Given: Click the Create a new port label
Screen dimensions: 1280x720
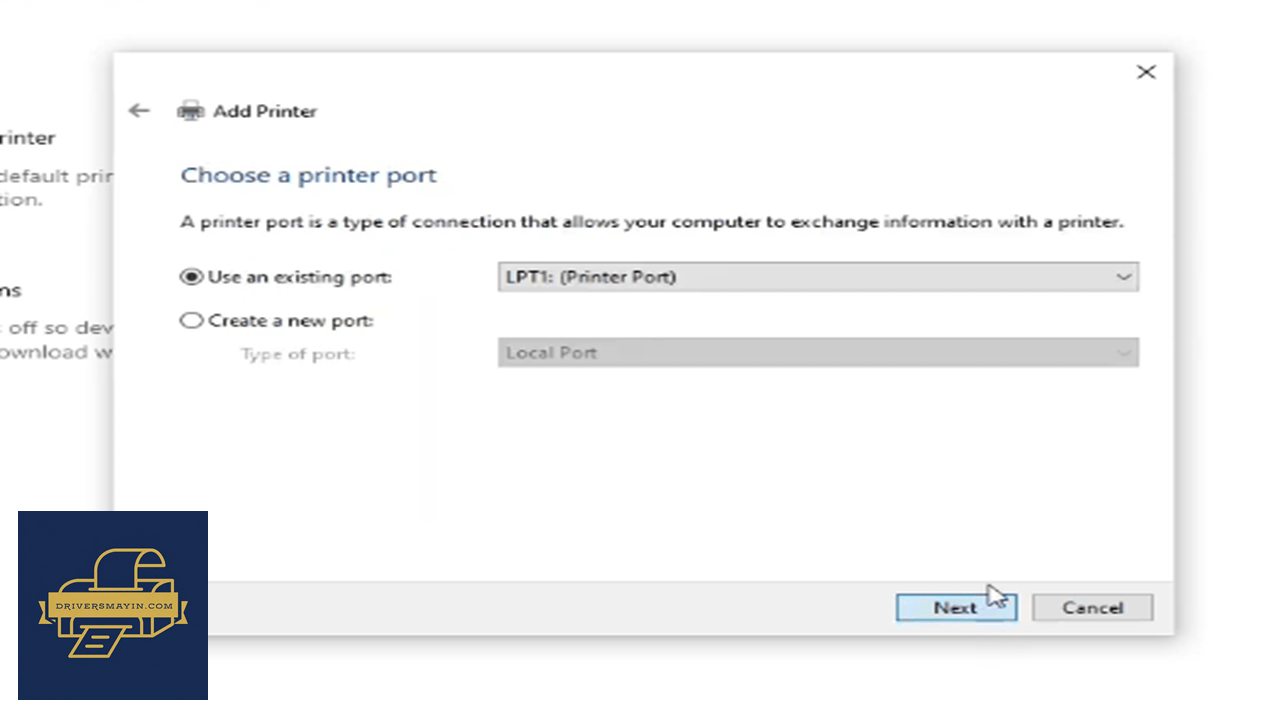Looking at the screenshot, I should (x=290, y=321).
